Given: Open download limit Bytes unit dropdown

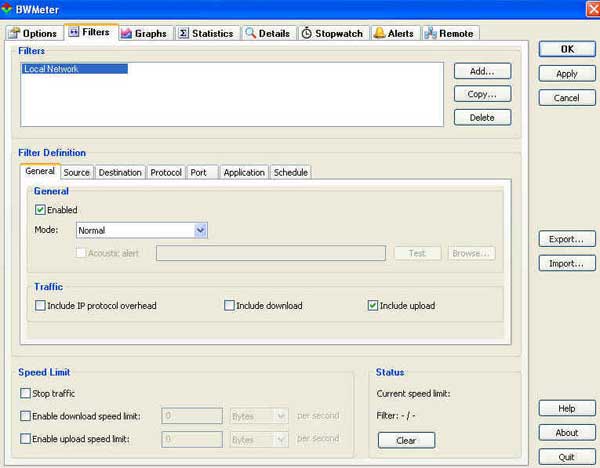Looking at the screenshot, I should tap(259, 416).
